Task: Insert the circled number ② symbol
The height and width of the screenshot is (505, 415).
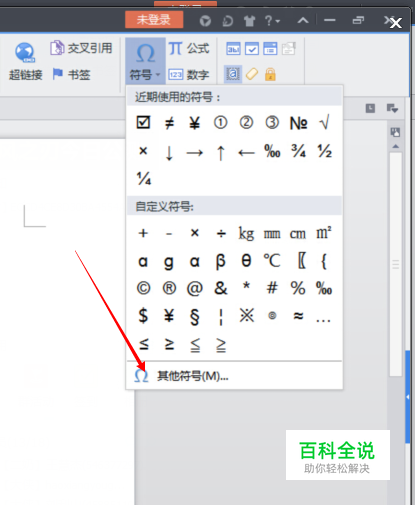Action: [x=246, y=123]
